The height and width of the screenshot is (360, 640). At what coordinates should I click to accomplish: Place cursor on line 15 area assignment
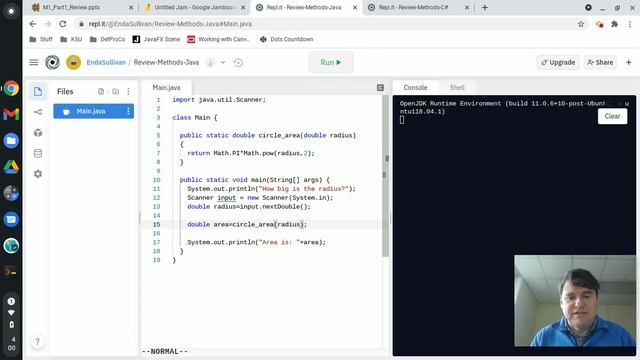247,224
